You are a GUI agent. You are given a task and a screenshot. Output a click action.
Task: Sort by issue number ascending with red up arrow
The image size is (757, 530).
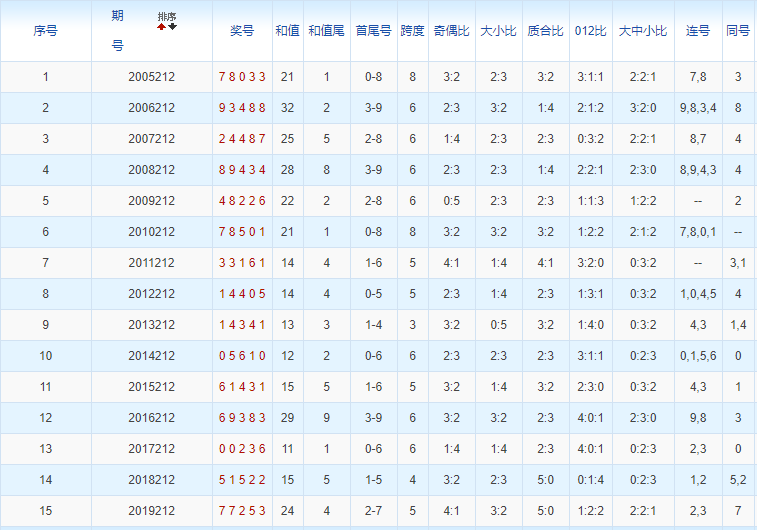[161, 27]
